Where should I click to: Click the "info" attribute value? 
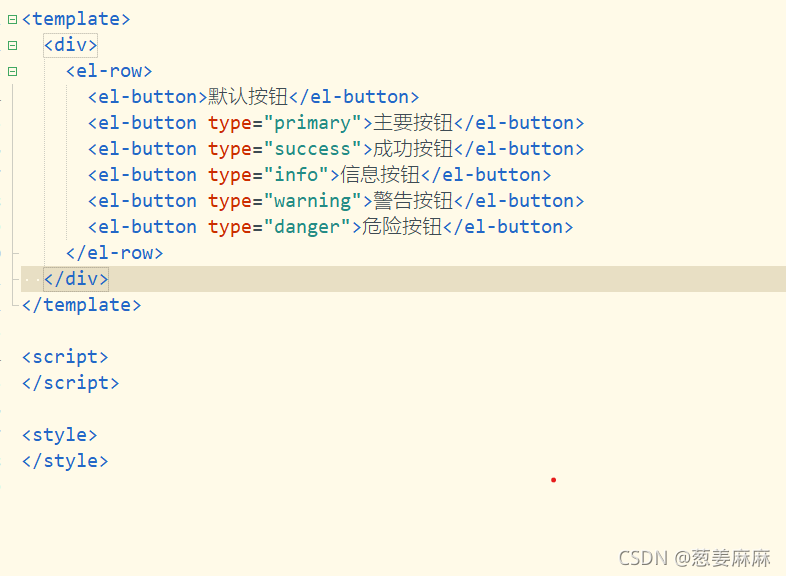[x=296, y=175]
